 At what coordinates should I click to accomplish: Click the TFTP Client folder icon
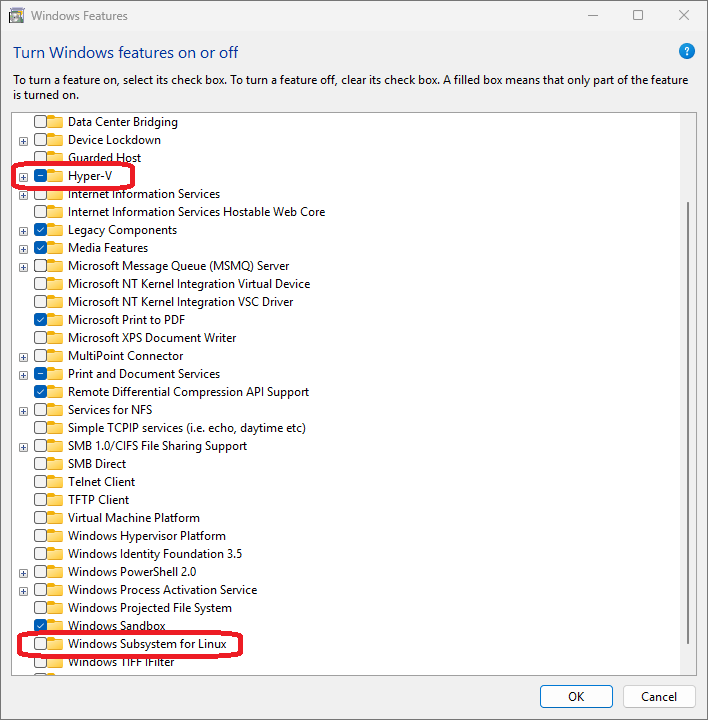coord(55,500)
